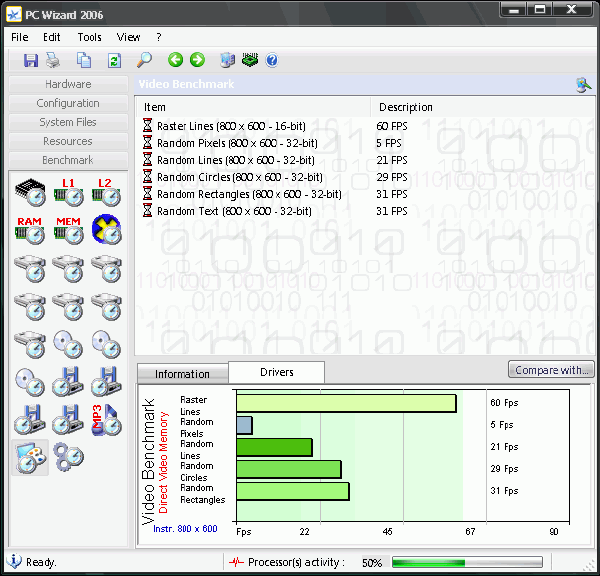Click the green chip toolbar icon

pyautogui.click(x=250, y=60)
